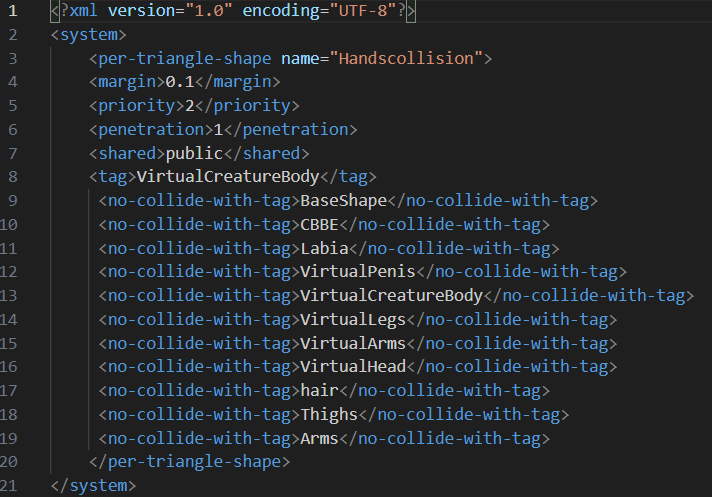Click the margin value 0.1
Screen dimensions: 712x497
[x=180, y=82]
